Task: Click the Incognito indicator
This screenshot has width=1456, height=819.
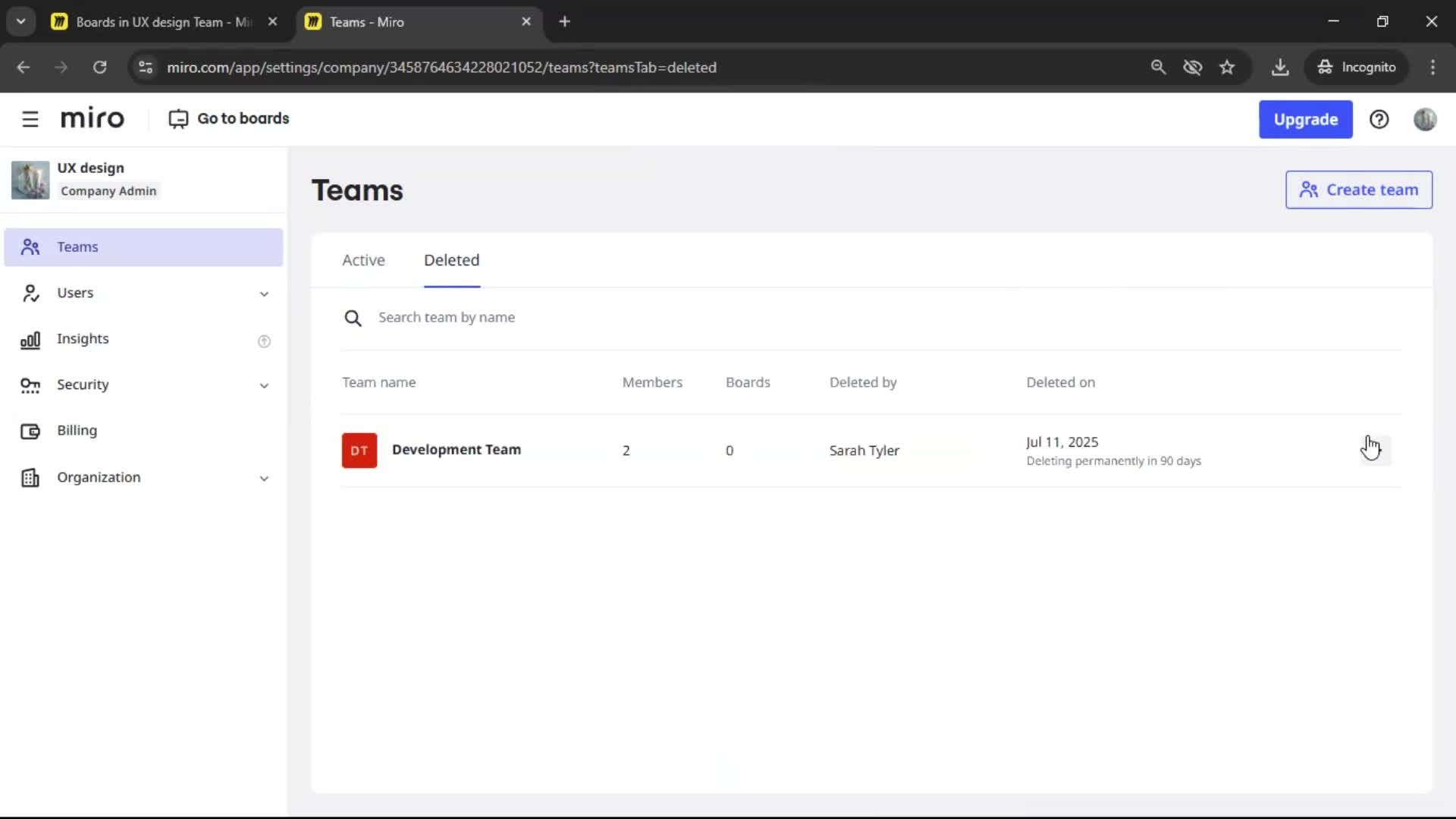Action: (x=1356, y=67)
